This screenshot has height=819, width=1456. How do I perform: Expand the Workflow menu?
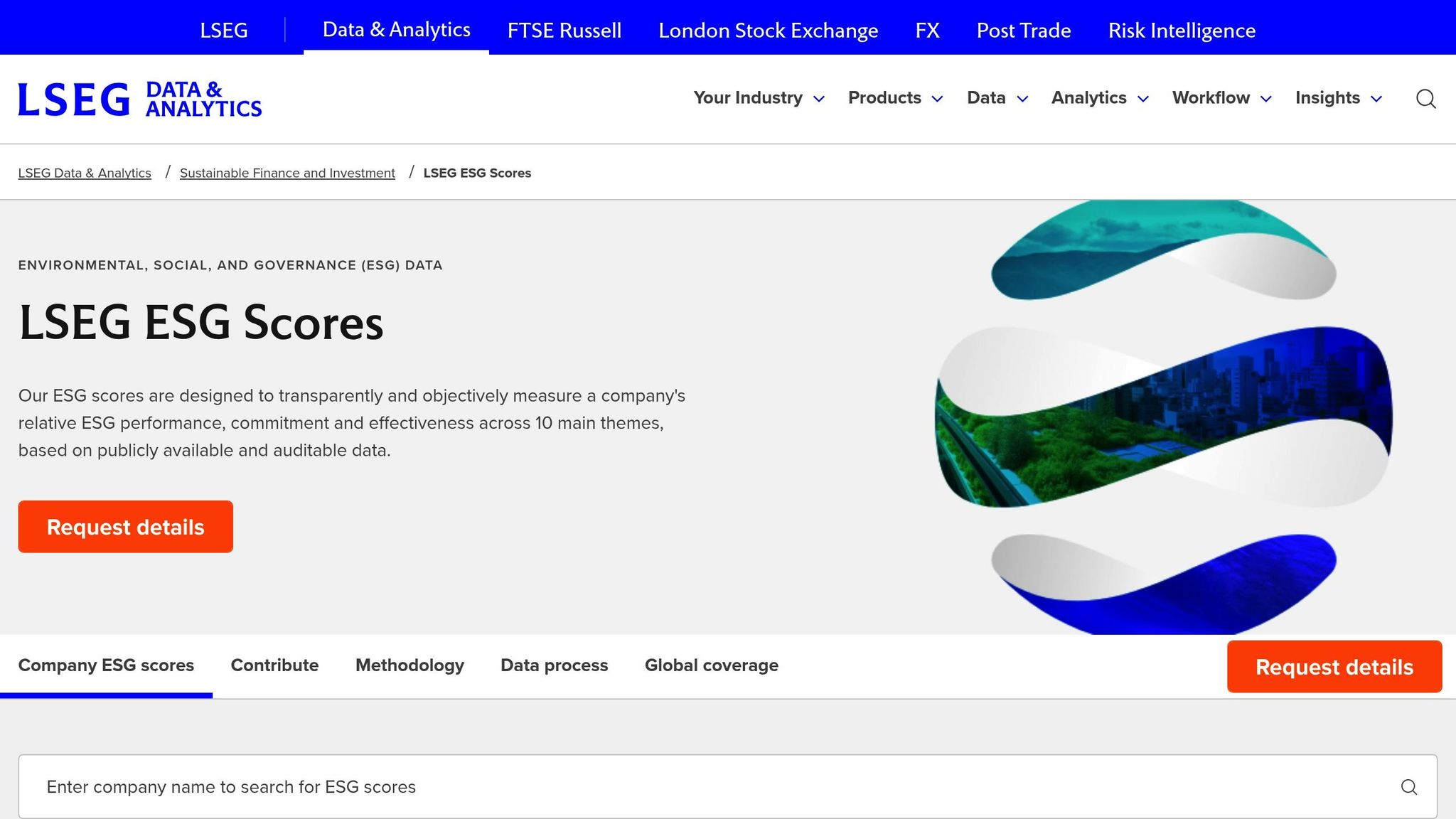tap(1221, 98)
